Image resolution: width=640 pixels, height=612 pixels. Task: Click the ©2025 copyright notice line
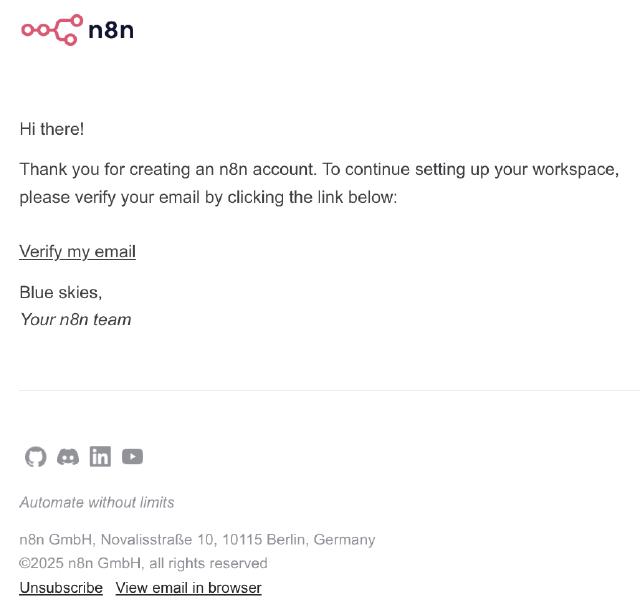coord(143,563)
